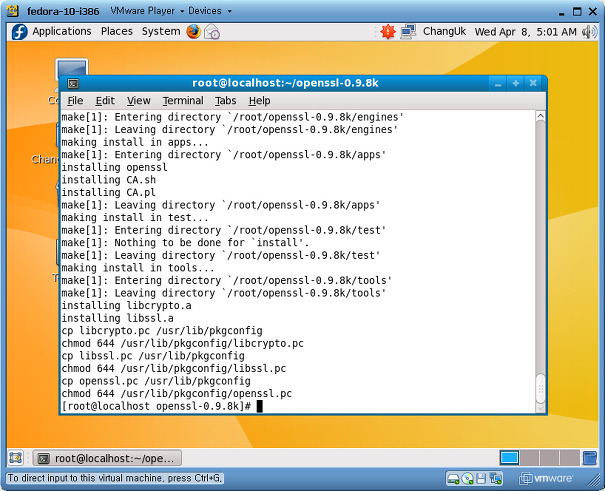Click the 'installing libcrypto.a' output line

pyautogui.click(x=126, y=305)
